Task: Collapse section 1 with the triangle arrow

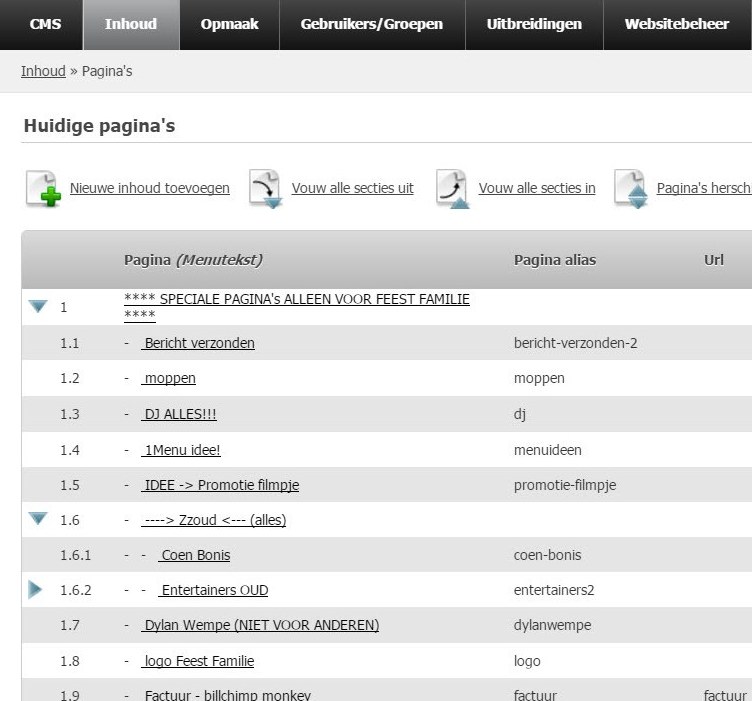Action: 38,307
